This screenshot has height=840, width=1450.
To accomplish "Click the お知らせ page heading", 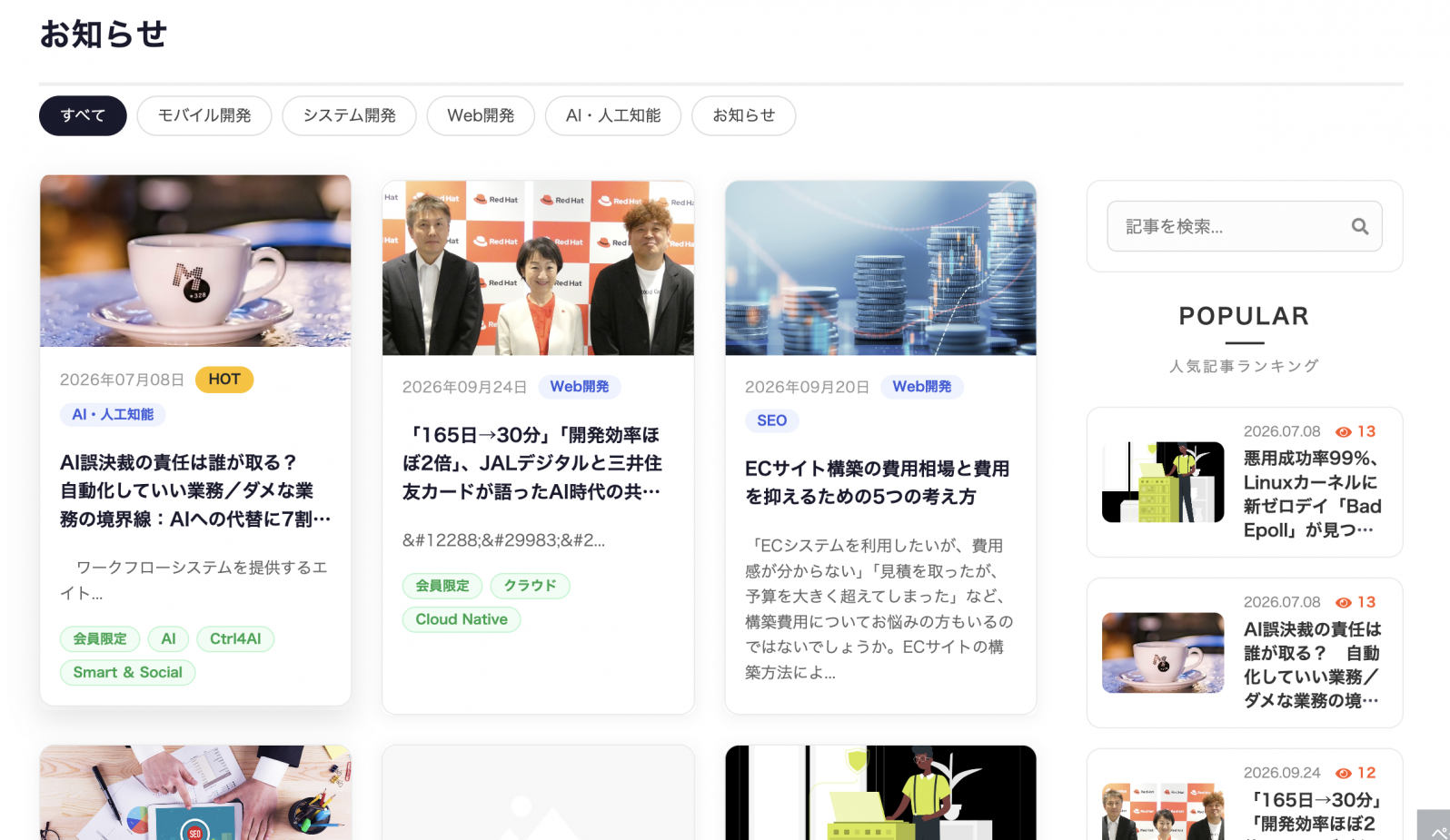I will click(x=104, y=35).
